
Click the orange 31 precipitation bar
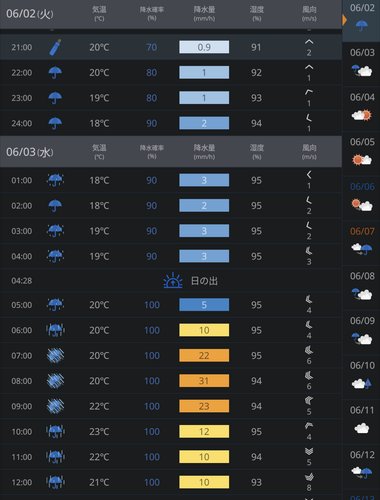204,381
